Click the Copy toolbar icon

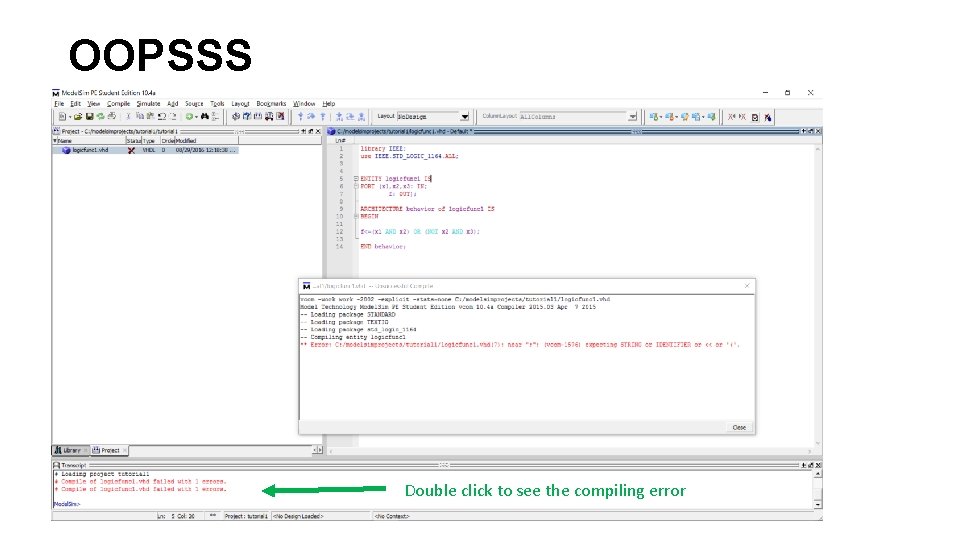click(140, 116)
